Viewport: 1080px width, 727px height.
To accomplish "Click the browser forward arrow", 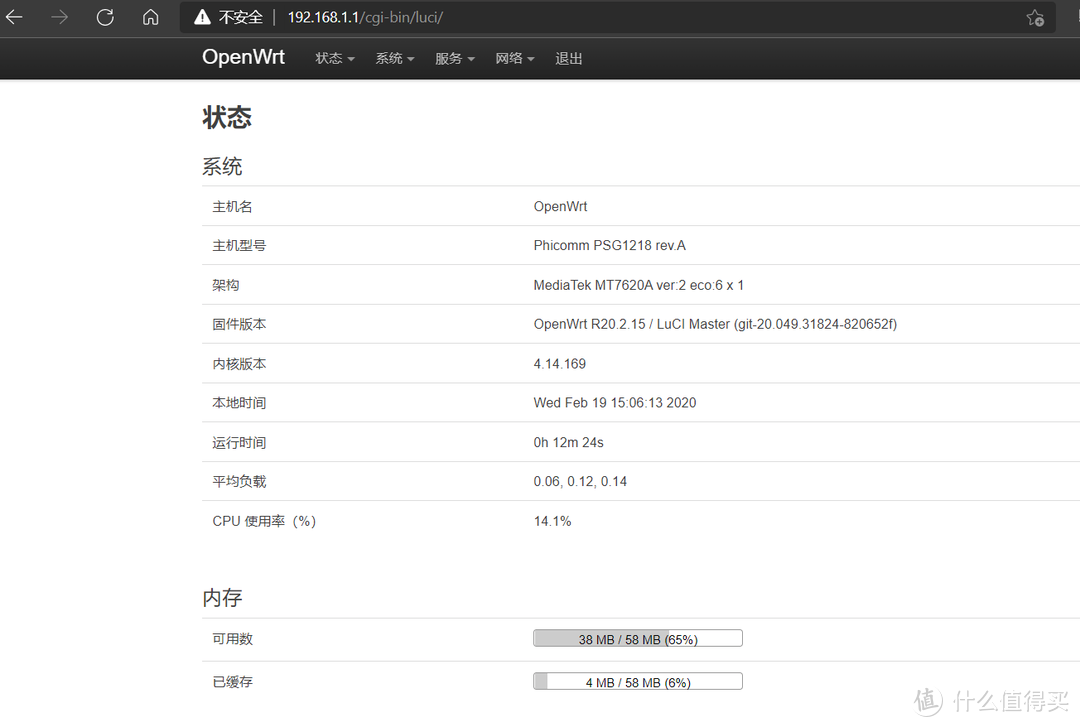I will pos(59,17).
